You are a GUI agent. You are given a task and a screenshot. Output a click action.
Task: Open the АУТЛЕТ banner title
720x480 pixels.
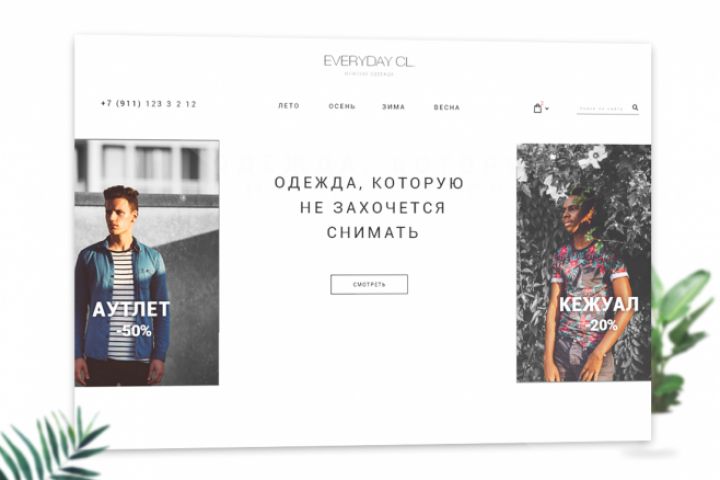tap(131, 310)
